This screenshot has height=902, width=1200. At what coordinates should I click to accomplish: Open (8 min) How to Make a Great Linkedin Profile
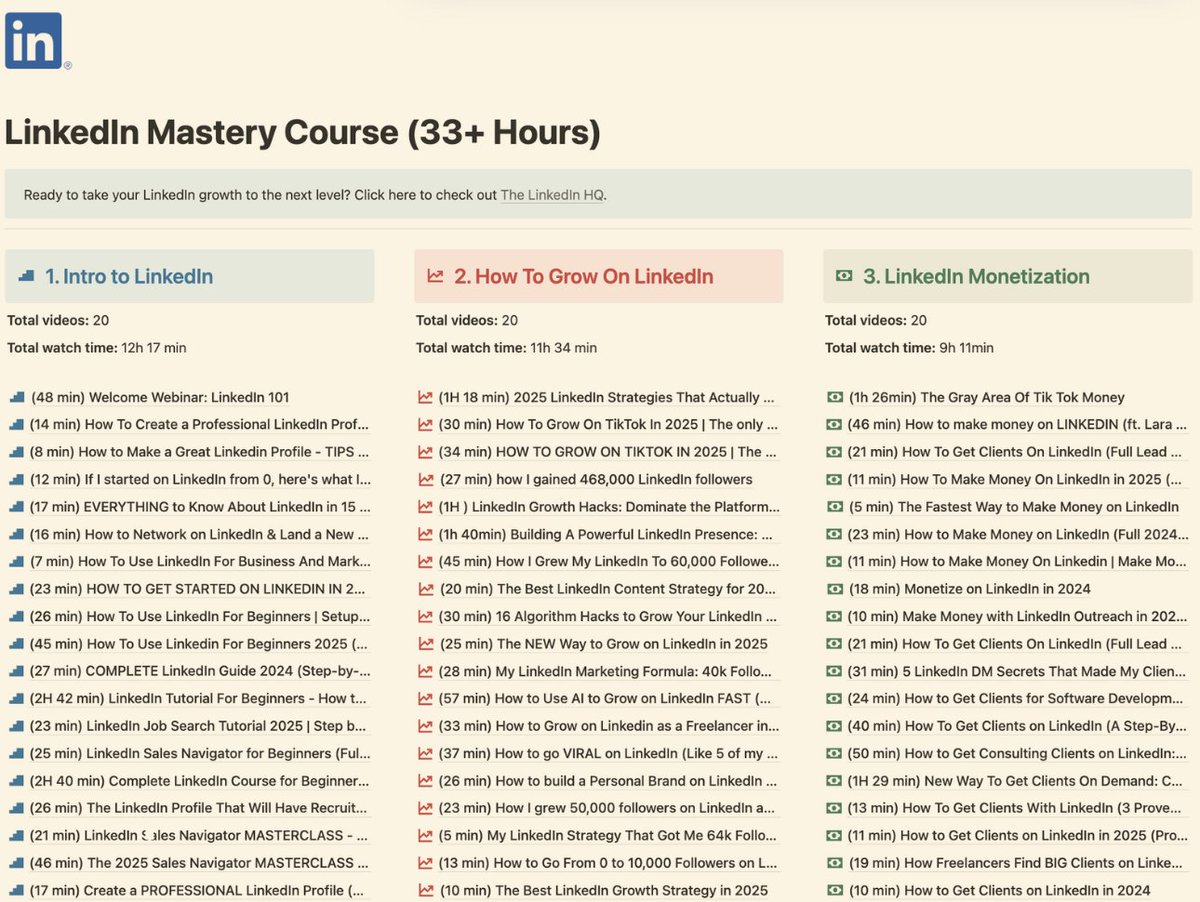[x=200, y=452]
